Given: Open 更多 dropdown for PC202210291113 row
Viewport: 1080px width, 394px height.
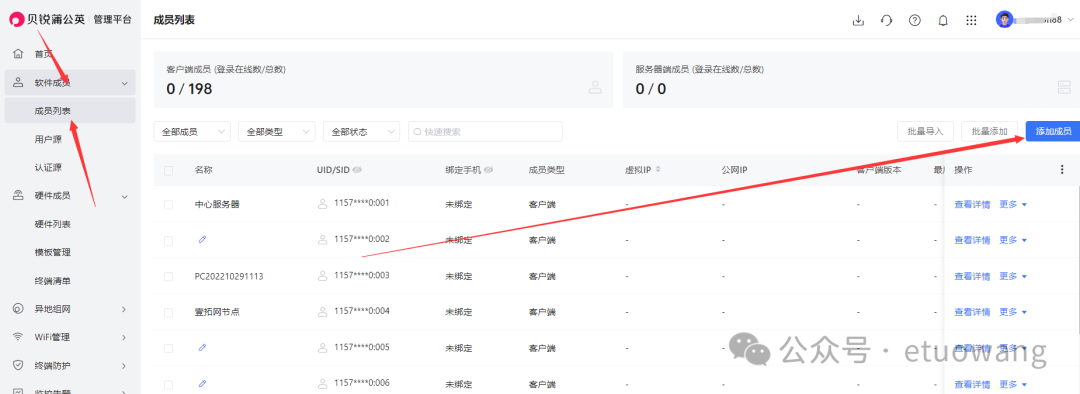Looking at the screenshot, I should coord(1013,276).
